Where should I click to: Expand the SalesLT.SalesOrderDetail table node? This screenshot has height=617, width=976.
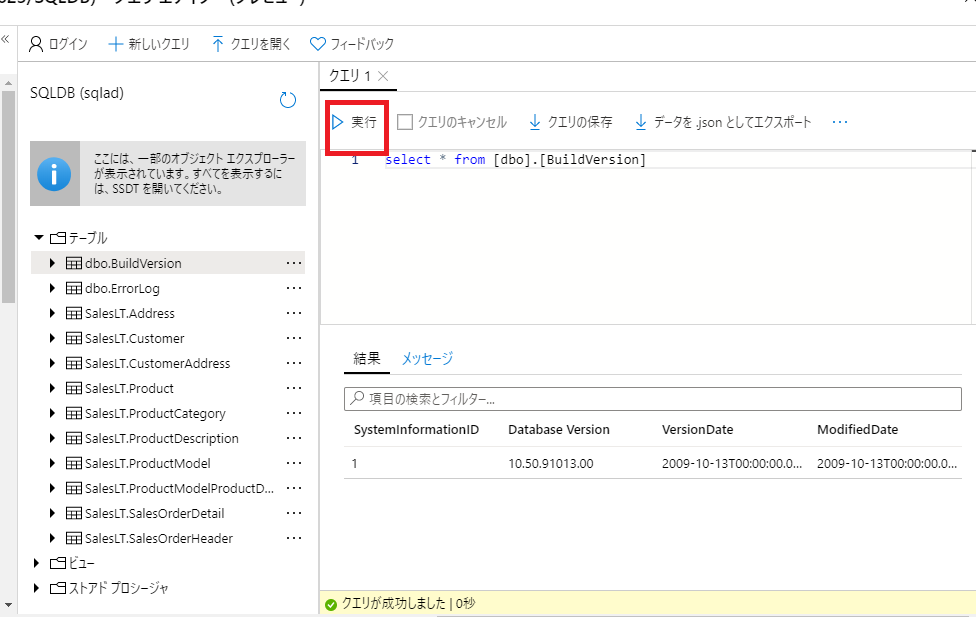(52, 513)
